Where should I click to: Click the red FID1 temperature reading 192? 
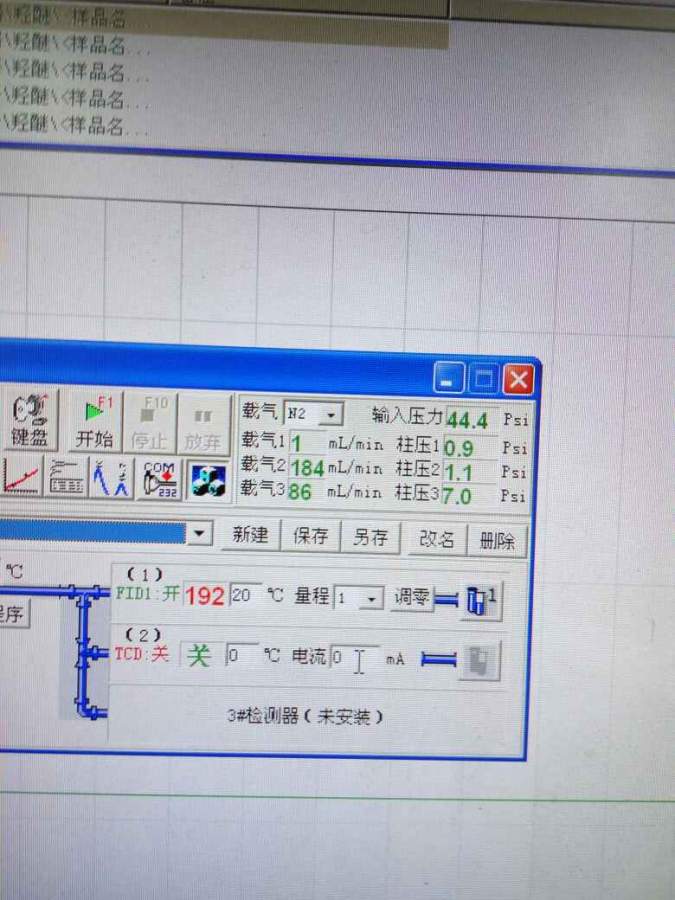tap(204, 596)
